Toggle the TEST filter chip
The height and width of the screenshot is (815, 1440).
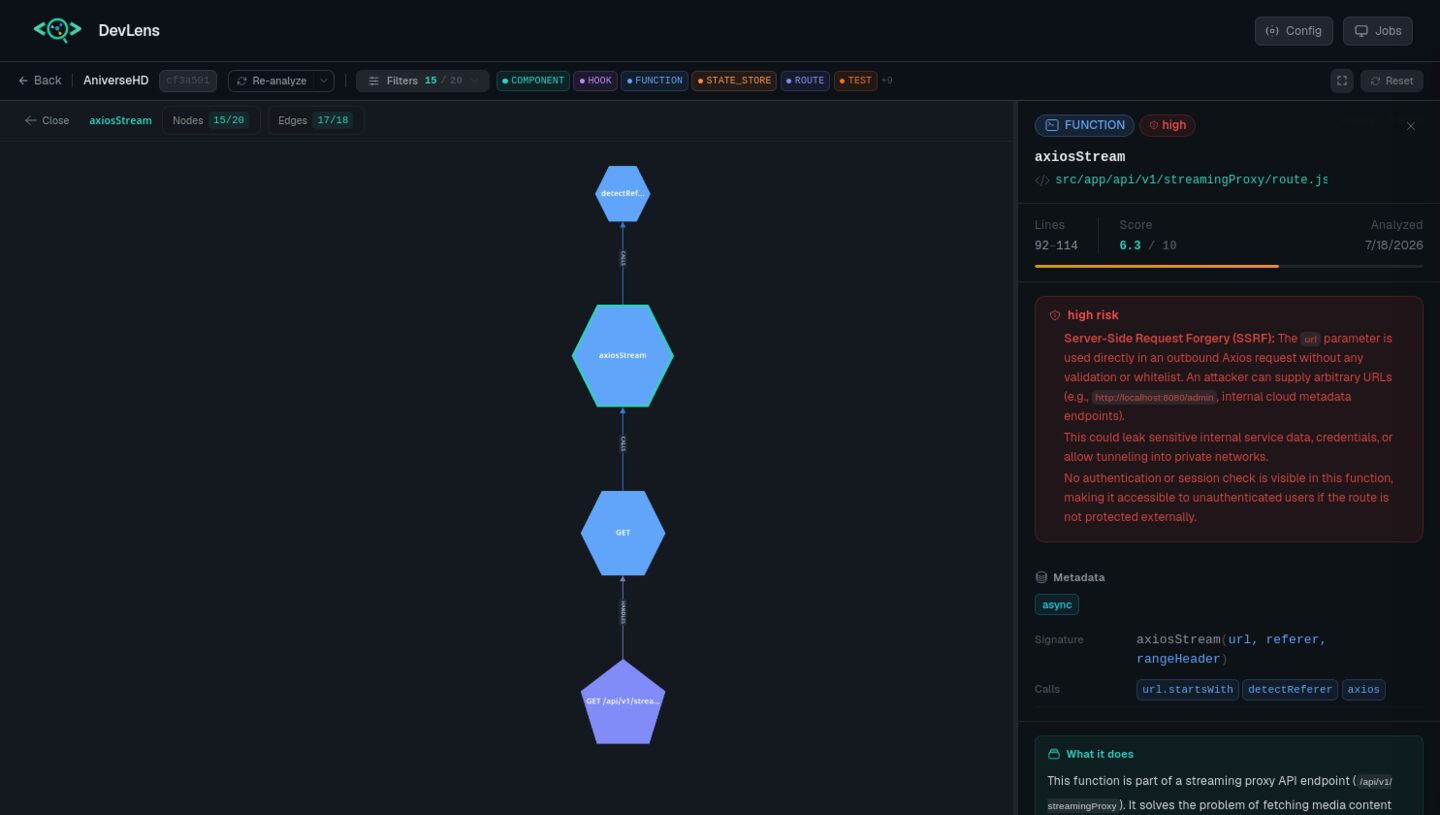coord(855,80)
